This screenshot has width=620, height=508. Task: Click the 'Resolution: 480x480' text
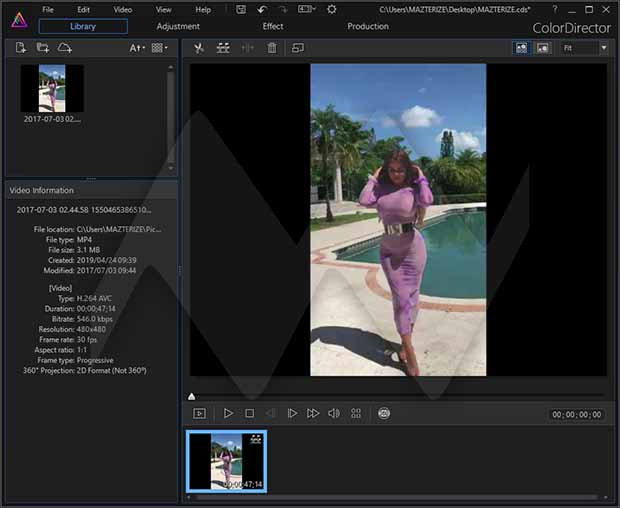point(72,329)
